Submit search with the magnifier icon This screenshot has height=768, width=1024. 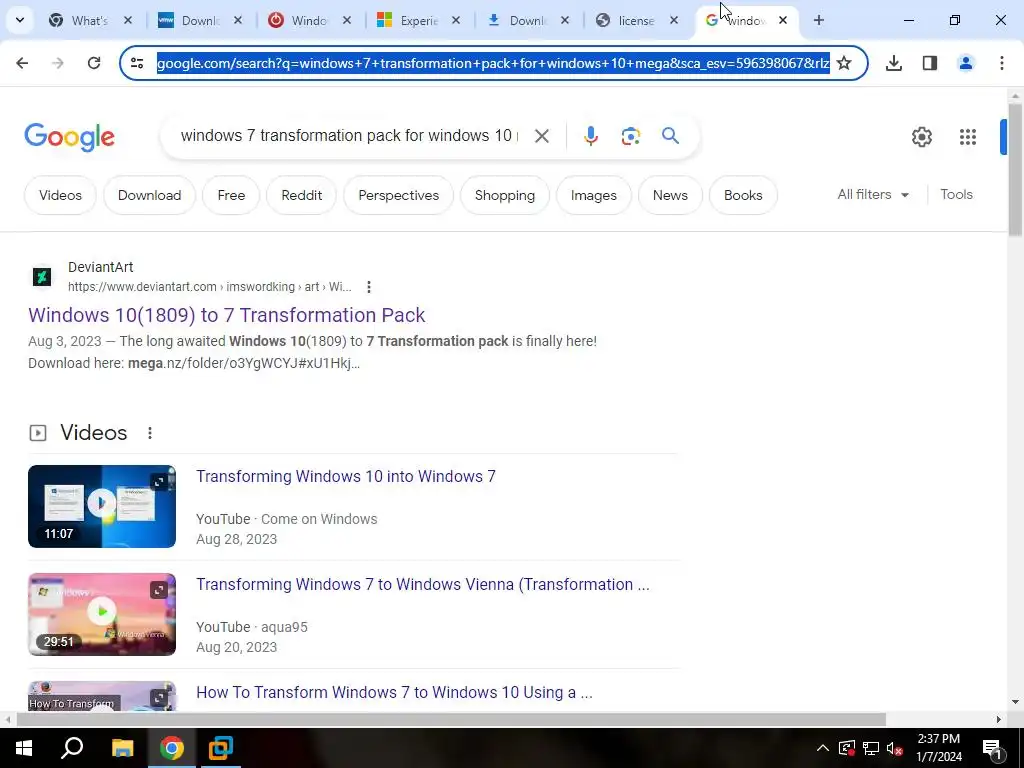click(x=670, y=136)
